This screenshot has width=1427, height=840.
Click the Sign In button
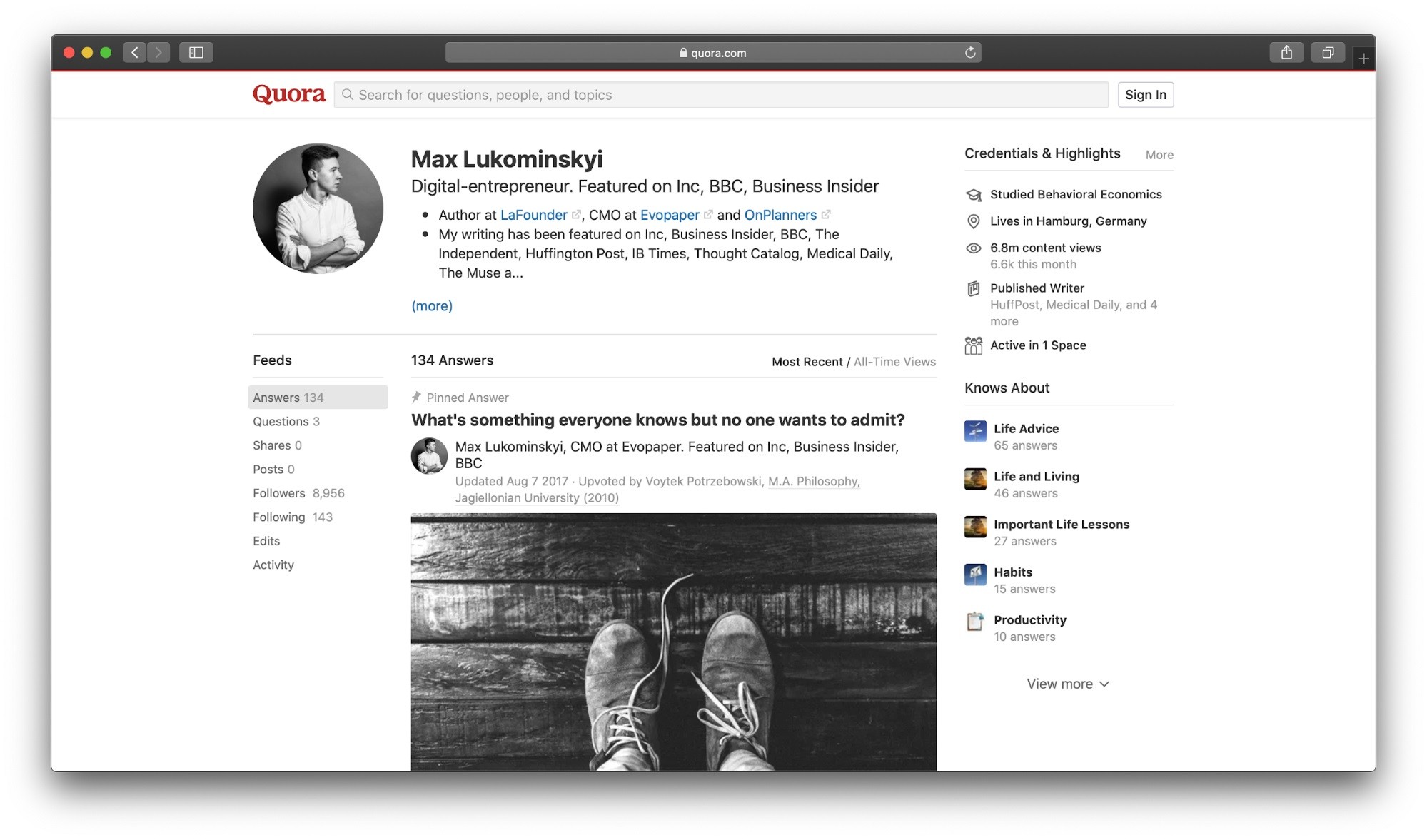[x=1145, y=94]
